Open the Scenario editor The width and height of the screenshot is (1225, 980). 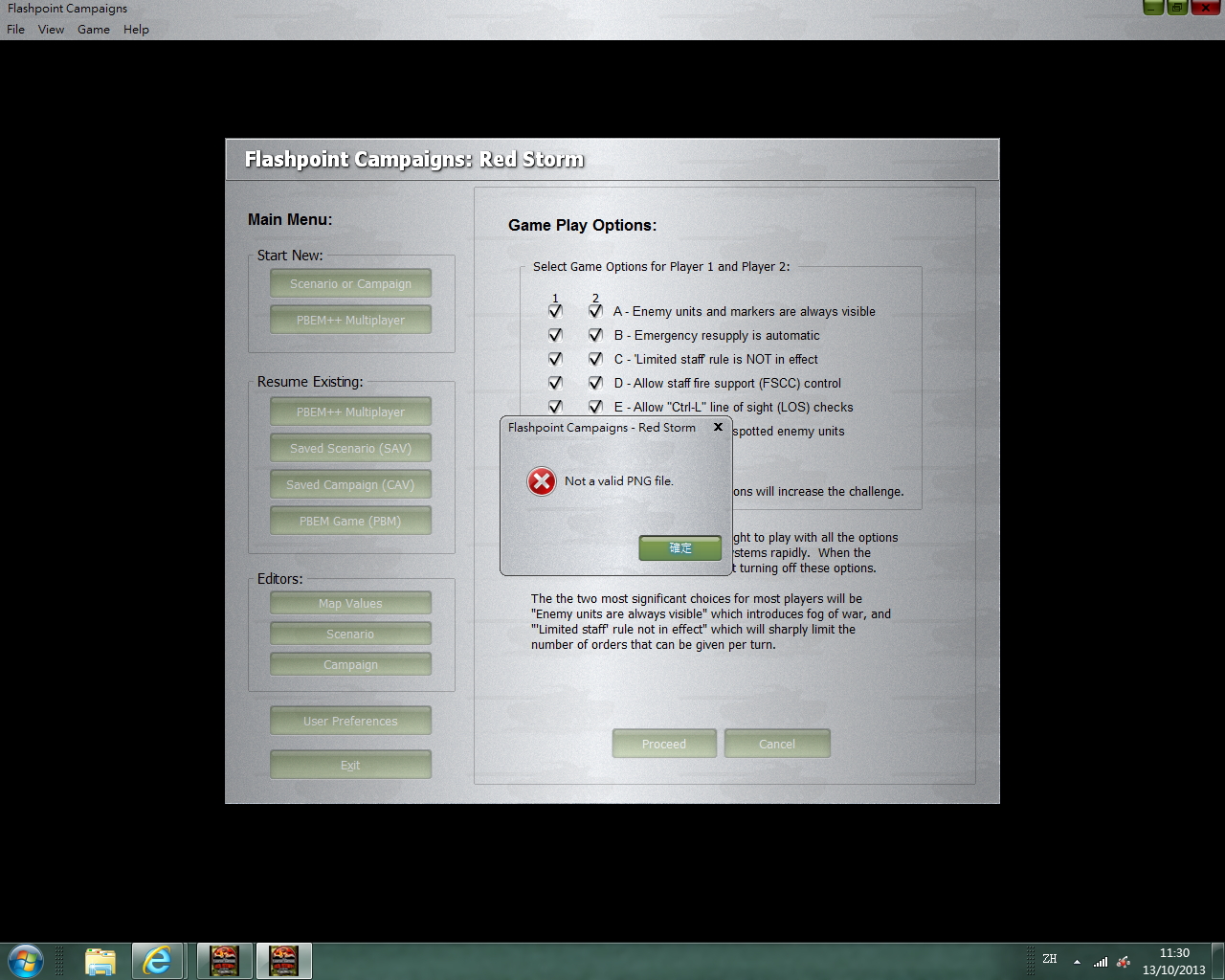(x=350, y=634)
